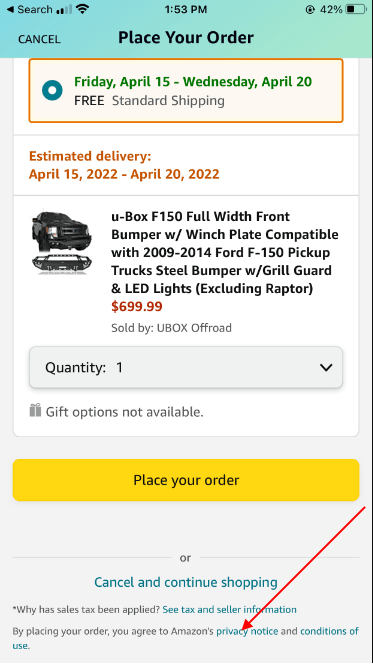This screenshot has width=373, height=664.
Task: Tap the battery icon in status bar
Action: [x=355, y=9]
